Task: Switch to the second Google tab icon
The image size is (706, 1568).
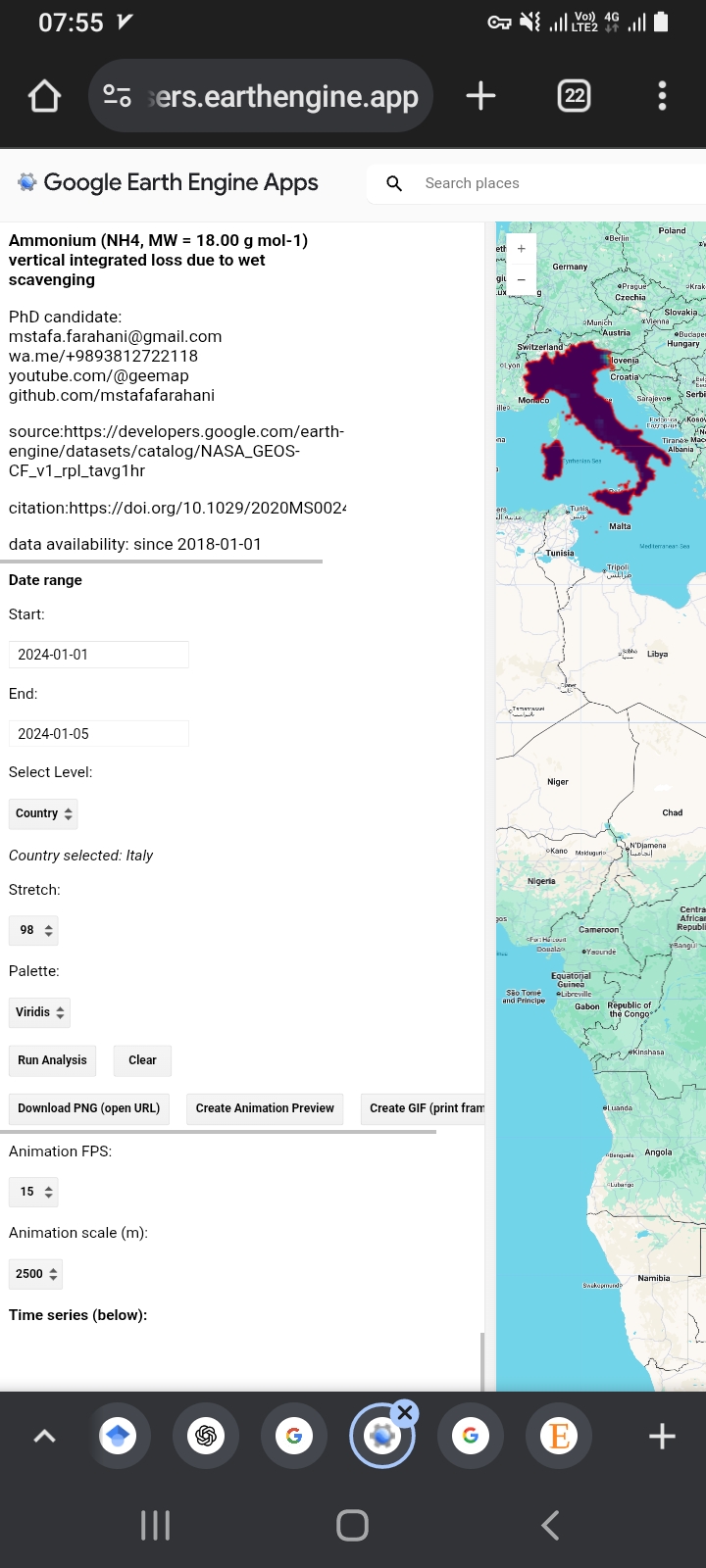Action: (471, 1437)
